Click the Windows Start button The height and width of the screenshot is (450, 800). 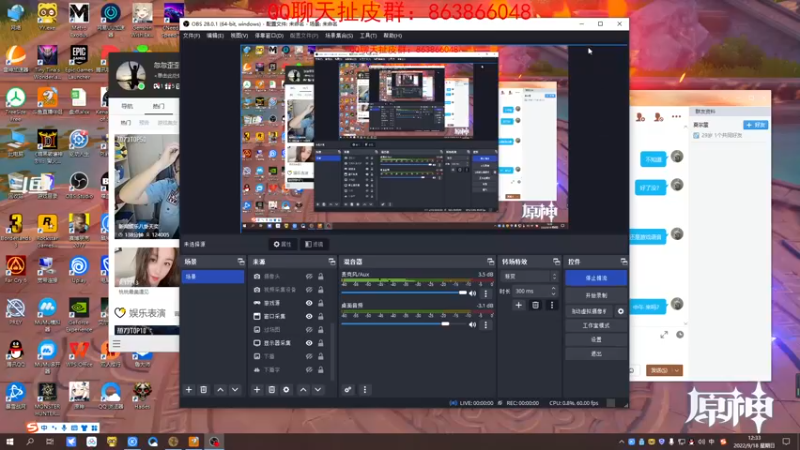[10, 442]
